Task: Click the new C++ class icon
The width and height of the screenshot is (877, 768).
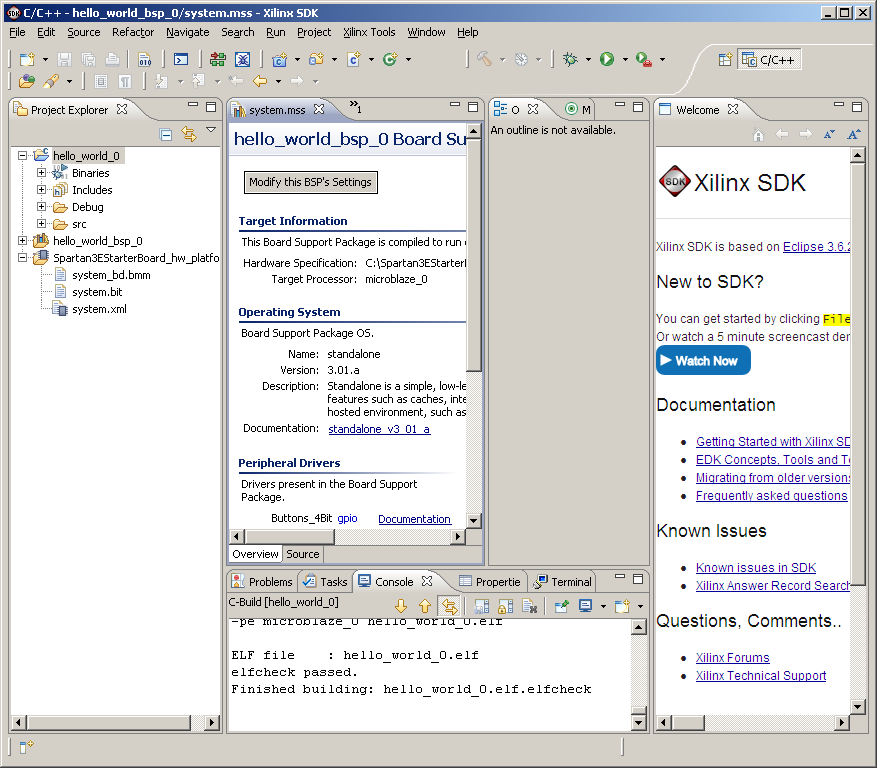Action: pyautogui.click(x=390, y=59)
